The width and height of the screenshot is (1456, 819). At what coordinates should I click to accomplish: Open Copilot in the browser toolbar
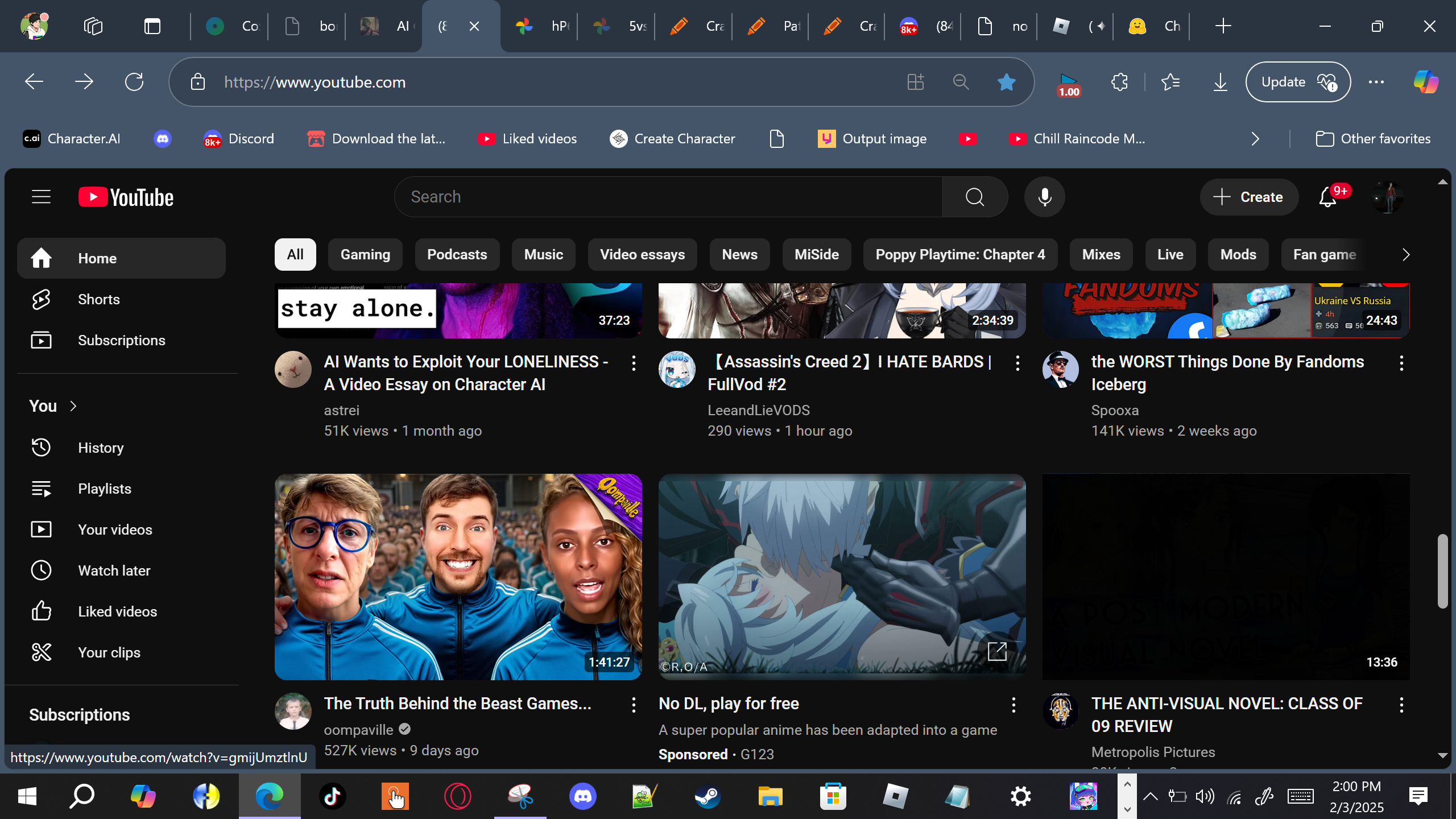(1426, 82)
